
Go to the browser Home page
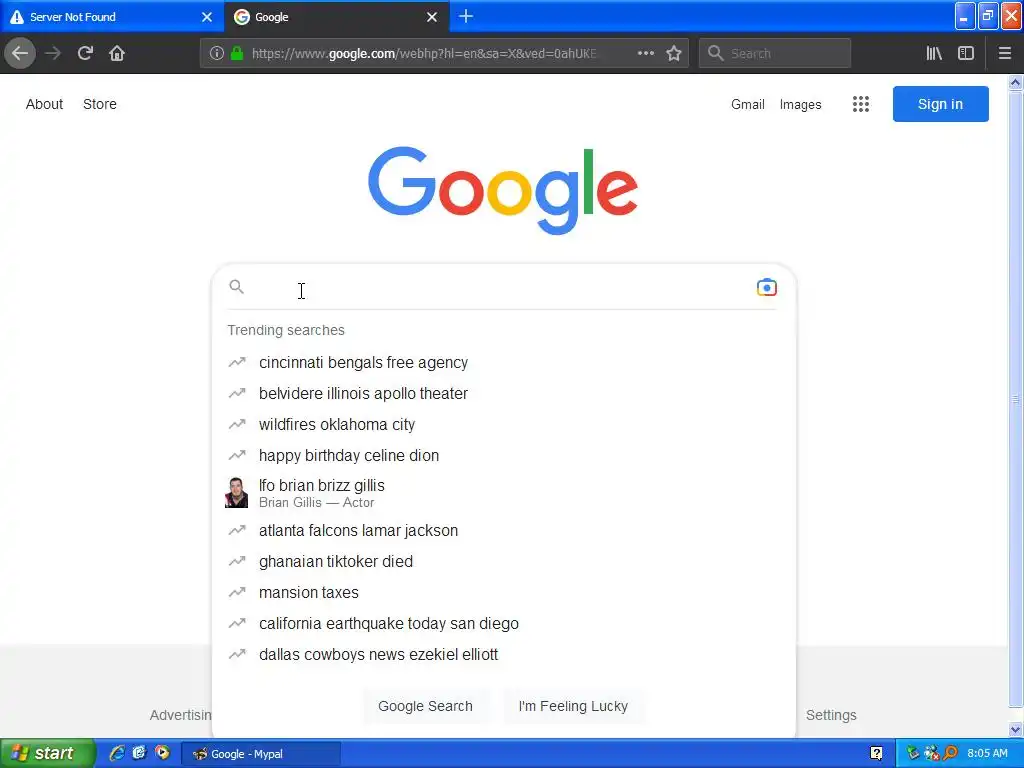117,53
